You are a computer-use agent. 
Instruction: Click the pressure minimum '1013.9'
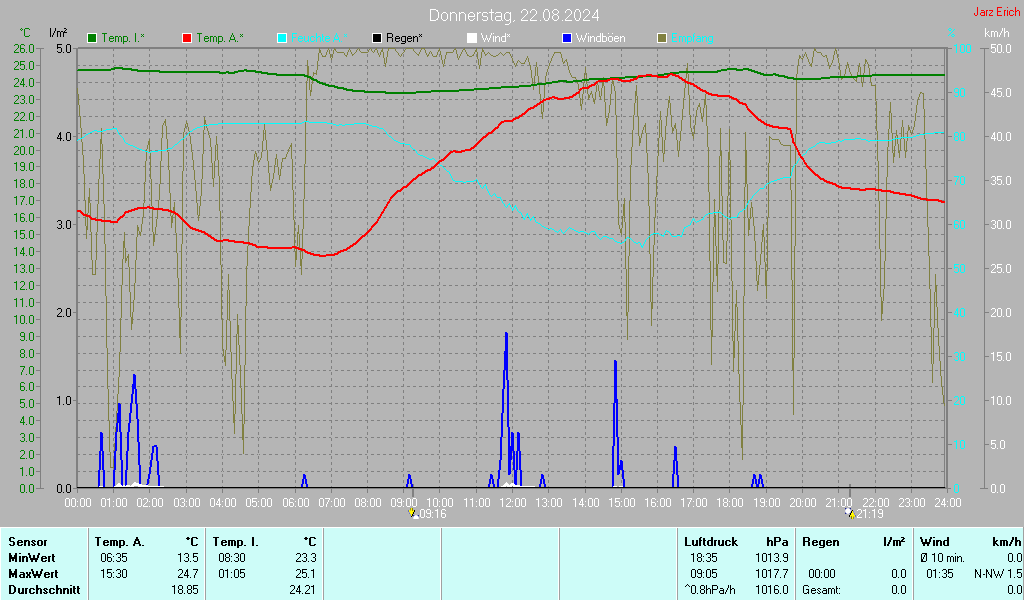point(772,558)
